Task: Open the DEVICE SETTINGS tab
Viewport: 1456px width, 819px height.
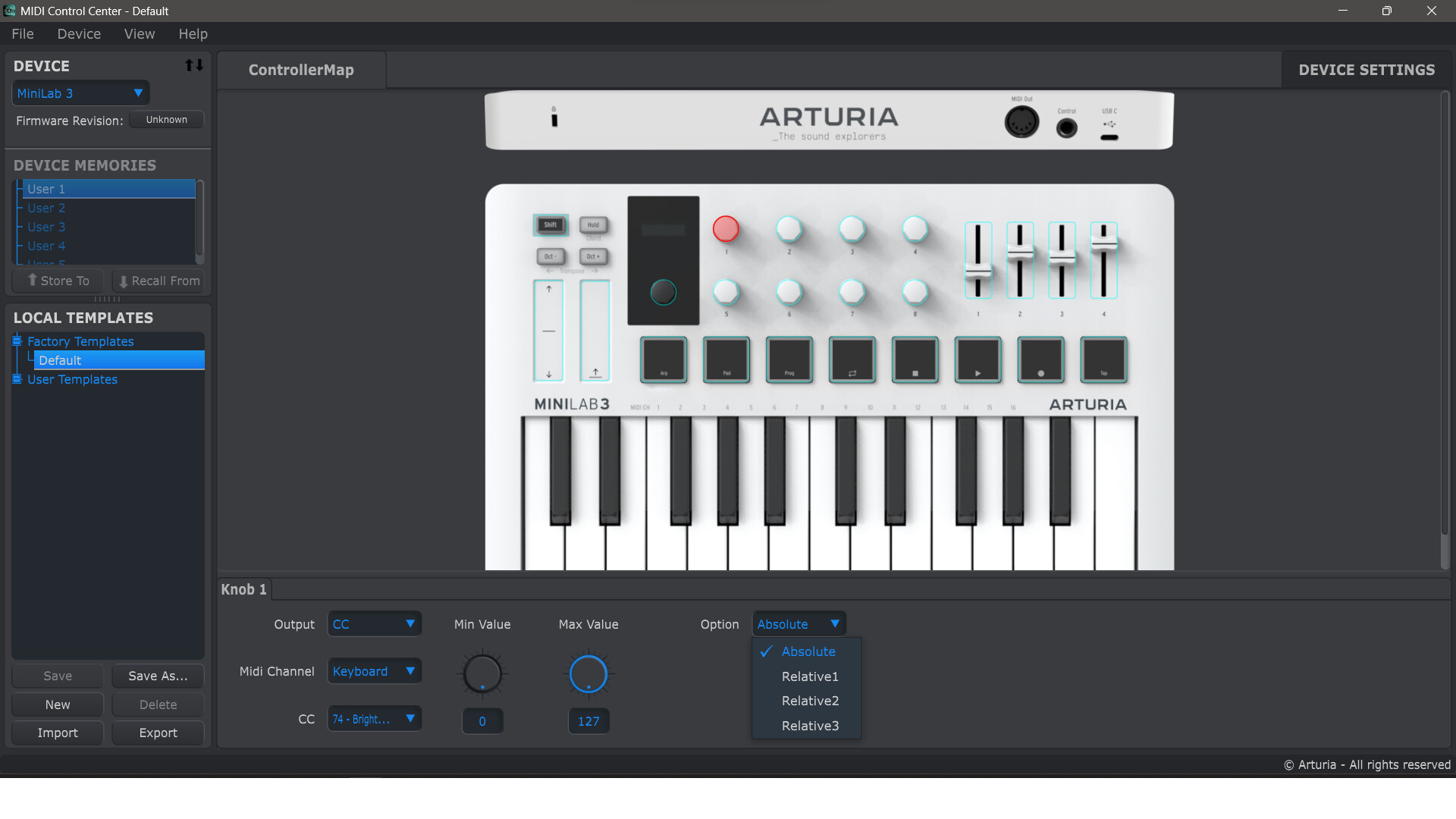Action: (x=1367, y=70)
